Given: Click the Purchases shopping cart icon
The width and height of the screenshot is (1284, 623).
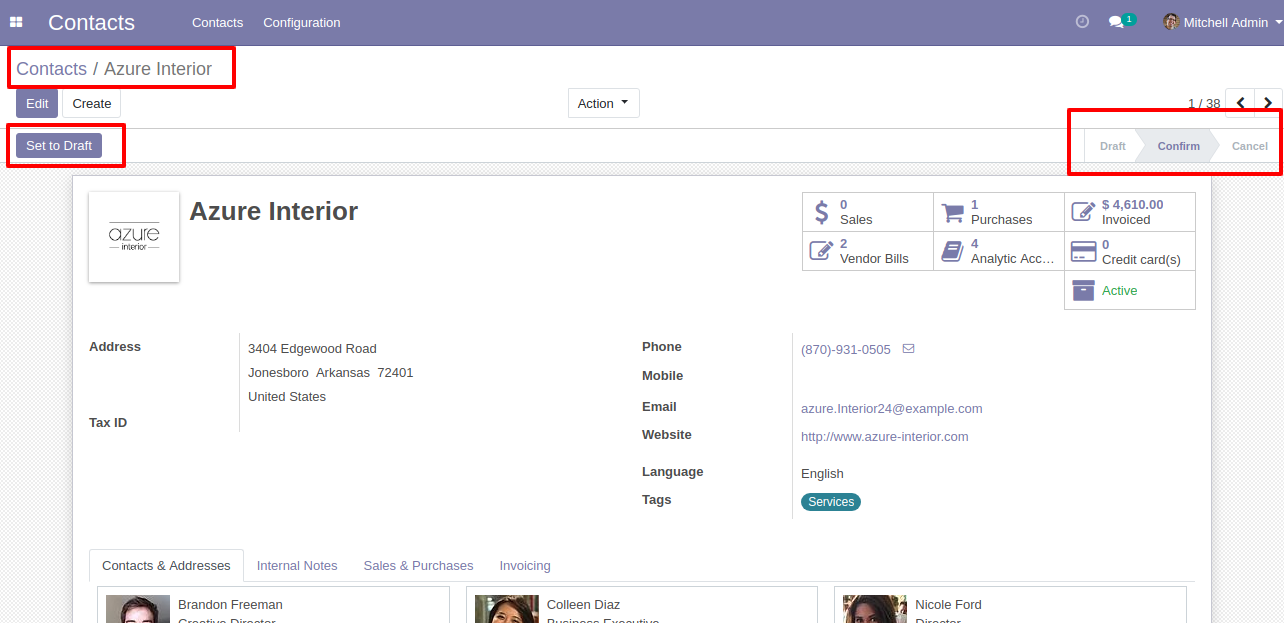Looking at the screenshot, I should 953,212.
